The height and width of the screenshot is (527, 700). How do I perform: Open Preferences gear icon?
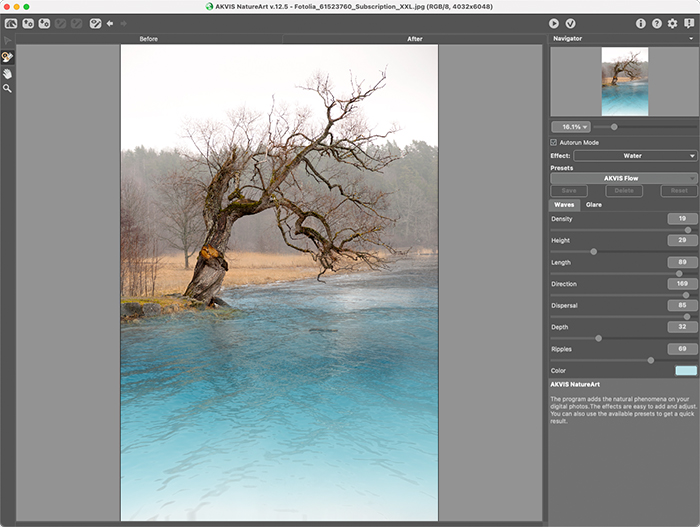(673, 23)
